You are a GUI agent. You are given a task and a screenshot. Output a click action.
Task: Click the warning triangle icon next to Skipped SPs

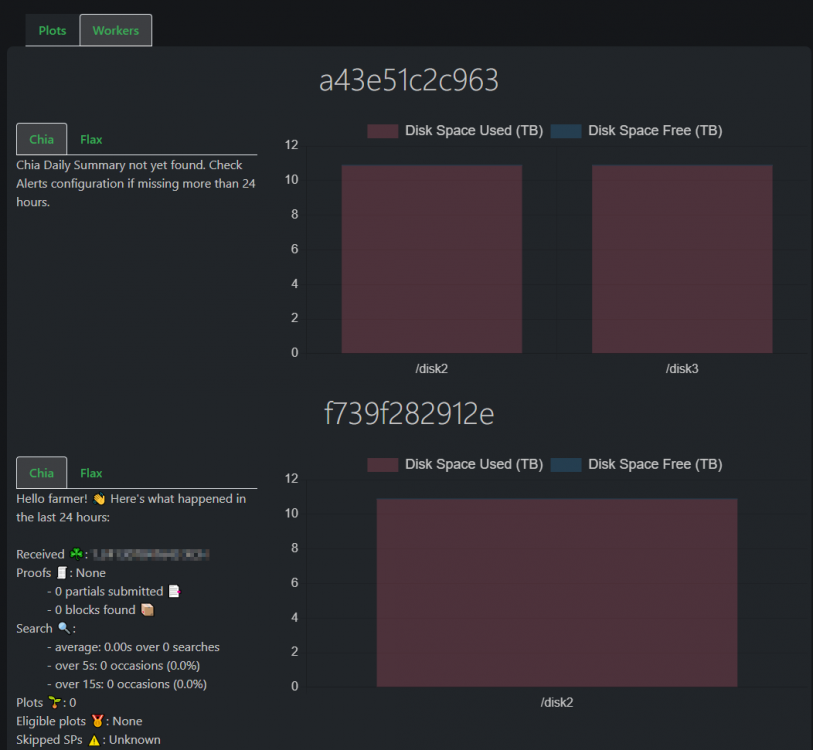click(94, 740)
